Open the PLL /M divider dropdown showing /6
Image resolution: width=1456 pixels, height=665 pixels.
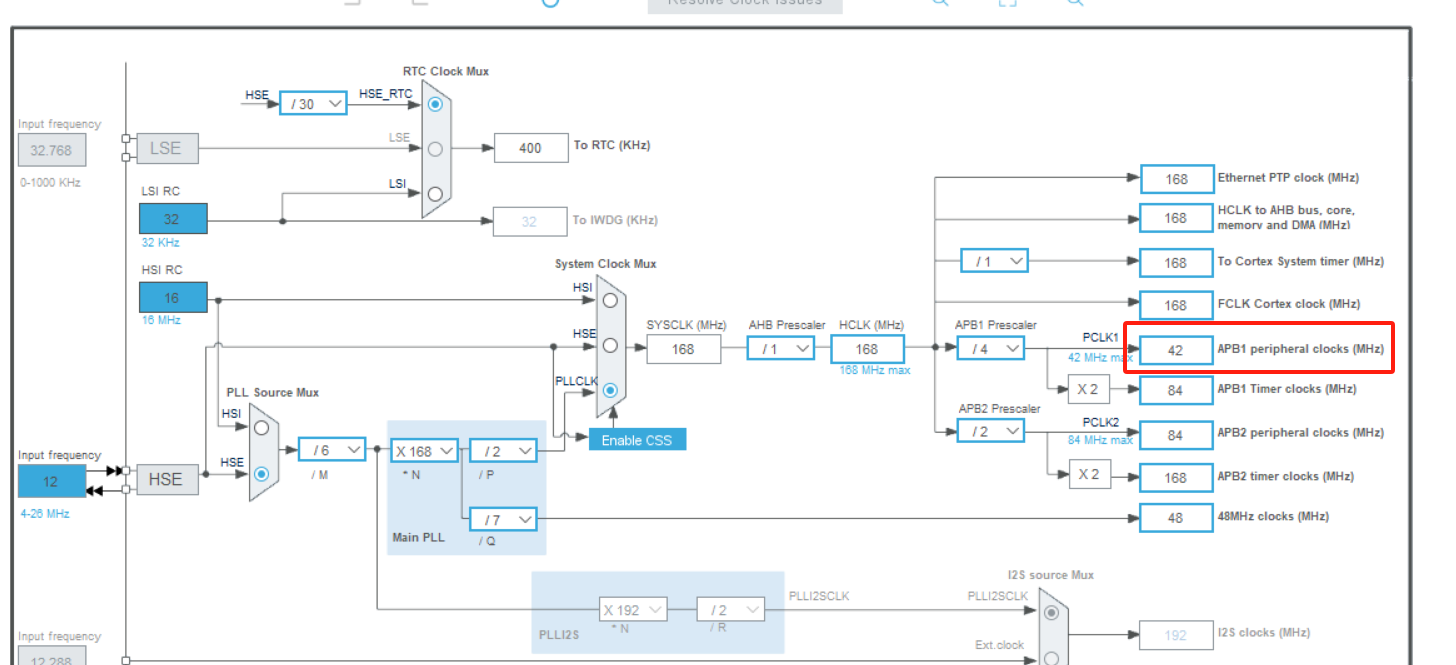point(333,450)
